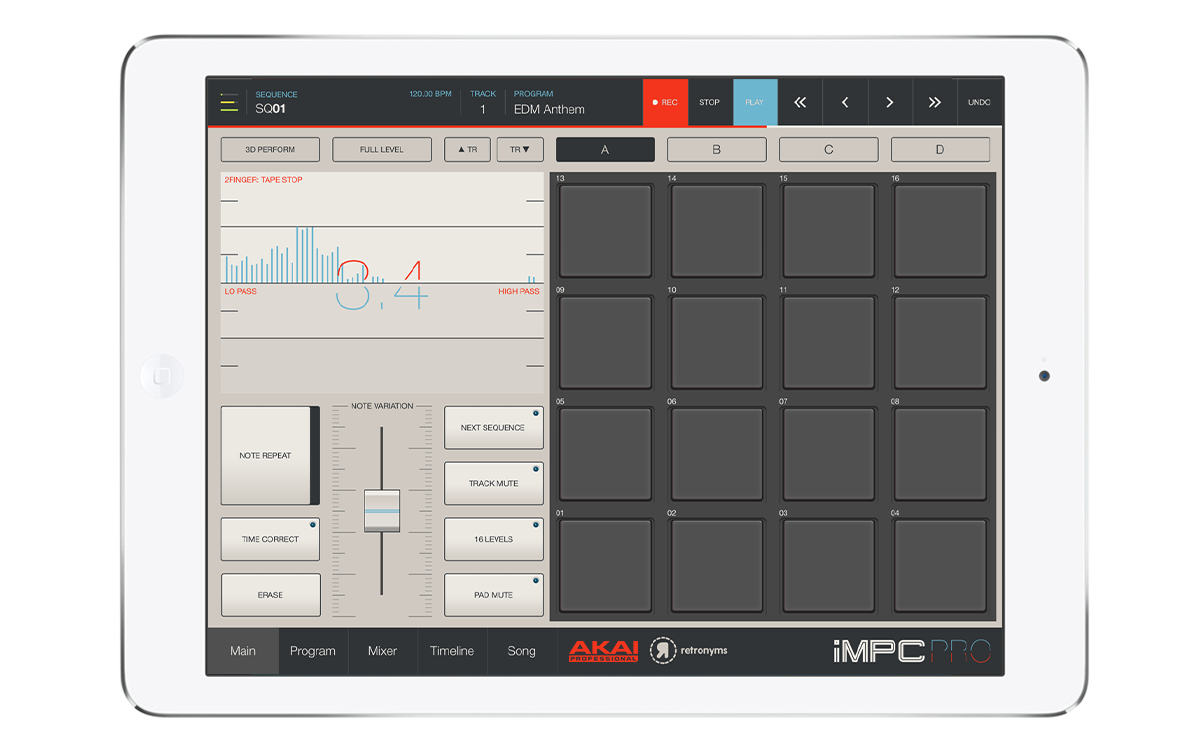The height and width of the screenshot is (750, 1200).
Task: Jump forward with the double right arrows
Action: click(x=934, y=102)
